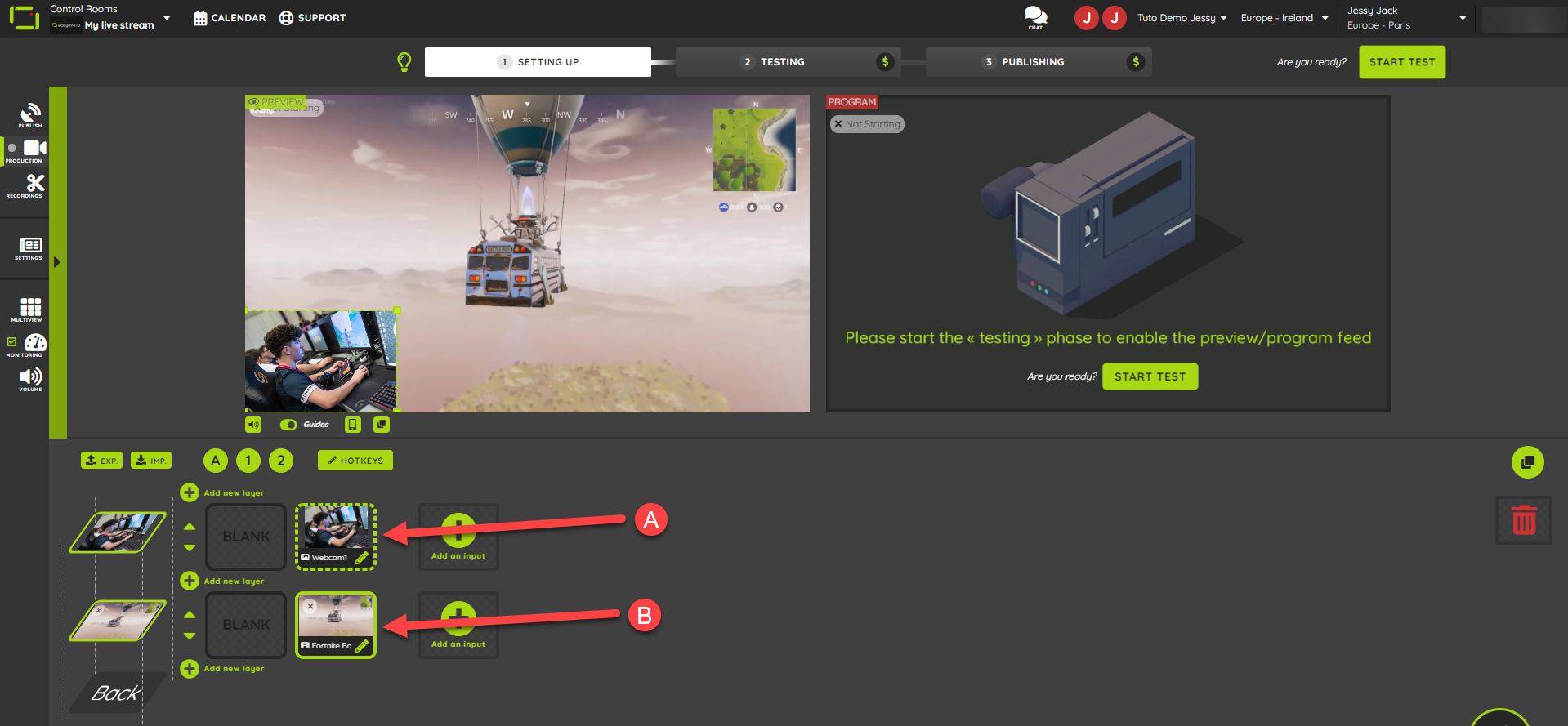Open the Monitoring gauge panel
Viewport: 1568px width, 726px height.
(x=35, y=345)
